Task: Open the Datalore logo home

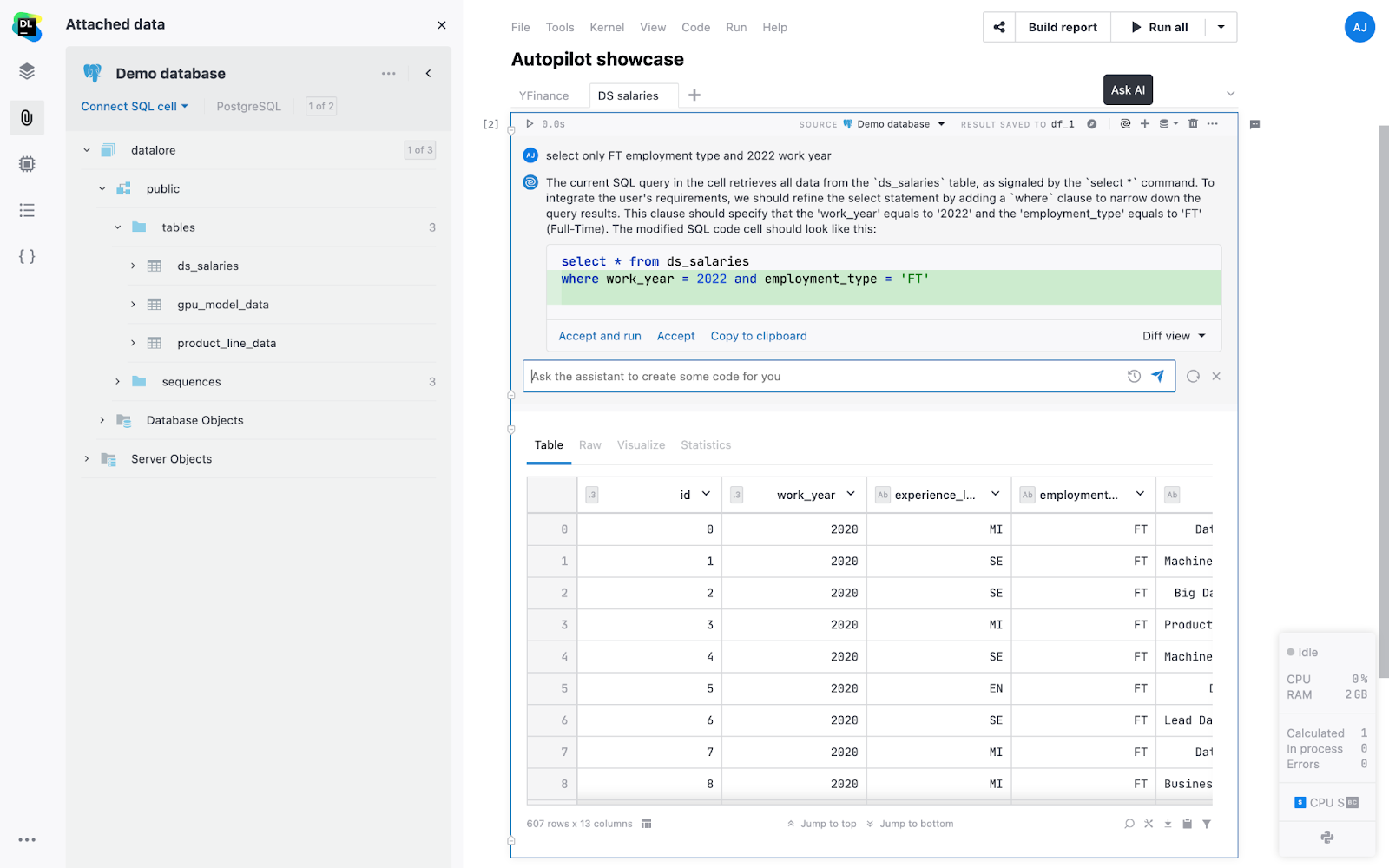Action: [x=27, y=27]
